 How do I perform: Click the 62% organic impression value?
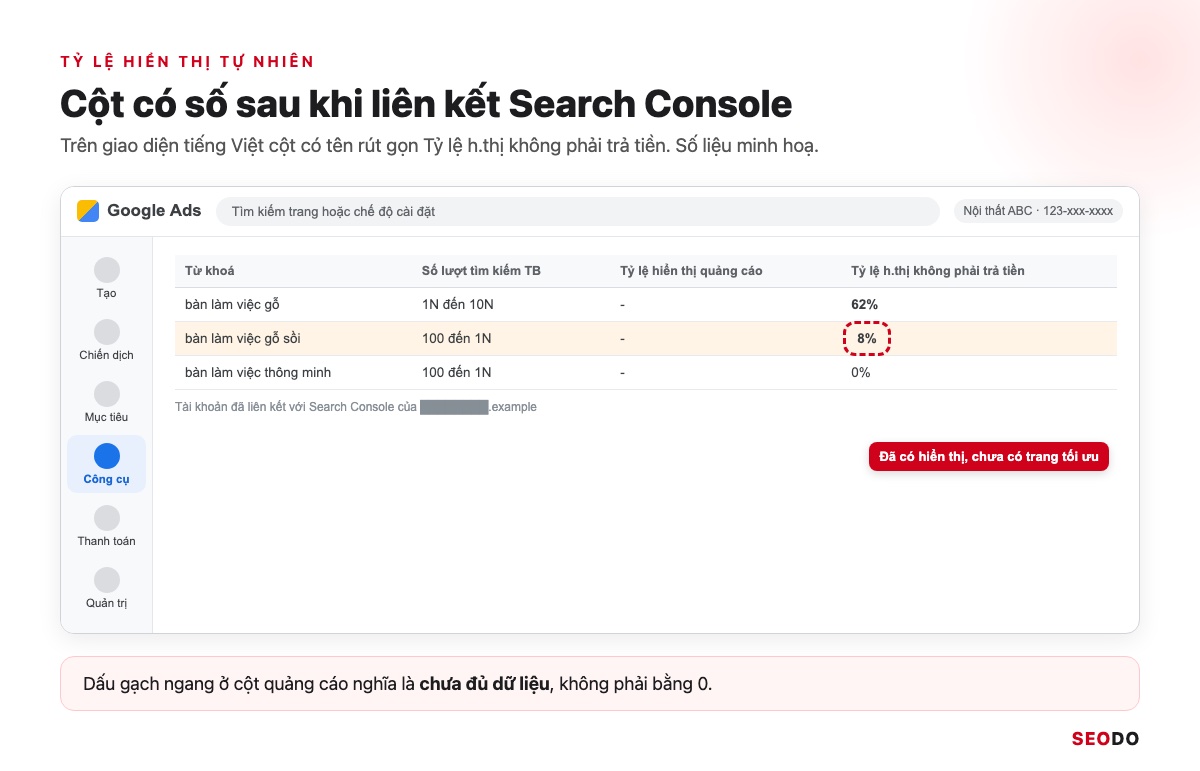point(864,304)
